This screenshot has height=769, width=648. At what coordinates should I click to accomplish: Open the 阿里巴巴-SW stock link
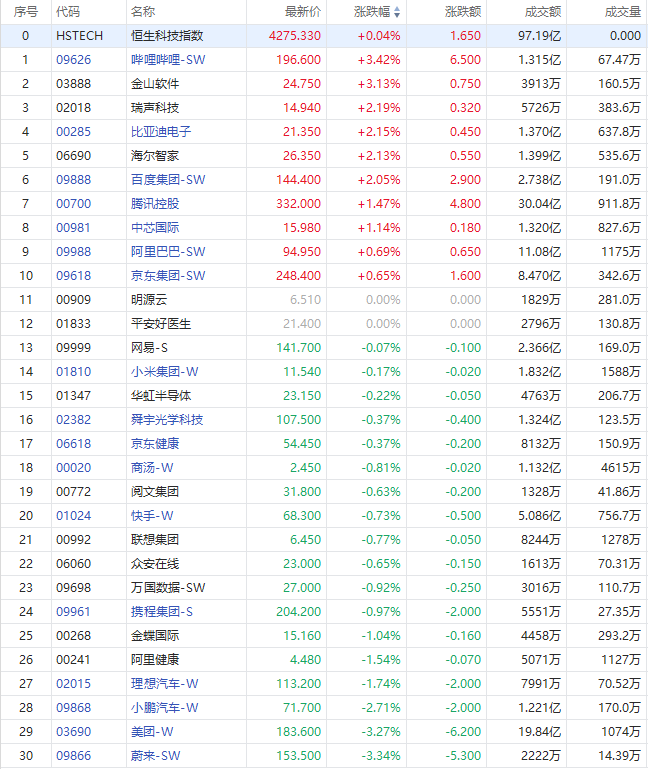pyautogui.click(x=168, y=252)
